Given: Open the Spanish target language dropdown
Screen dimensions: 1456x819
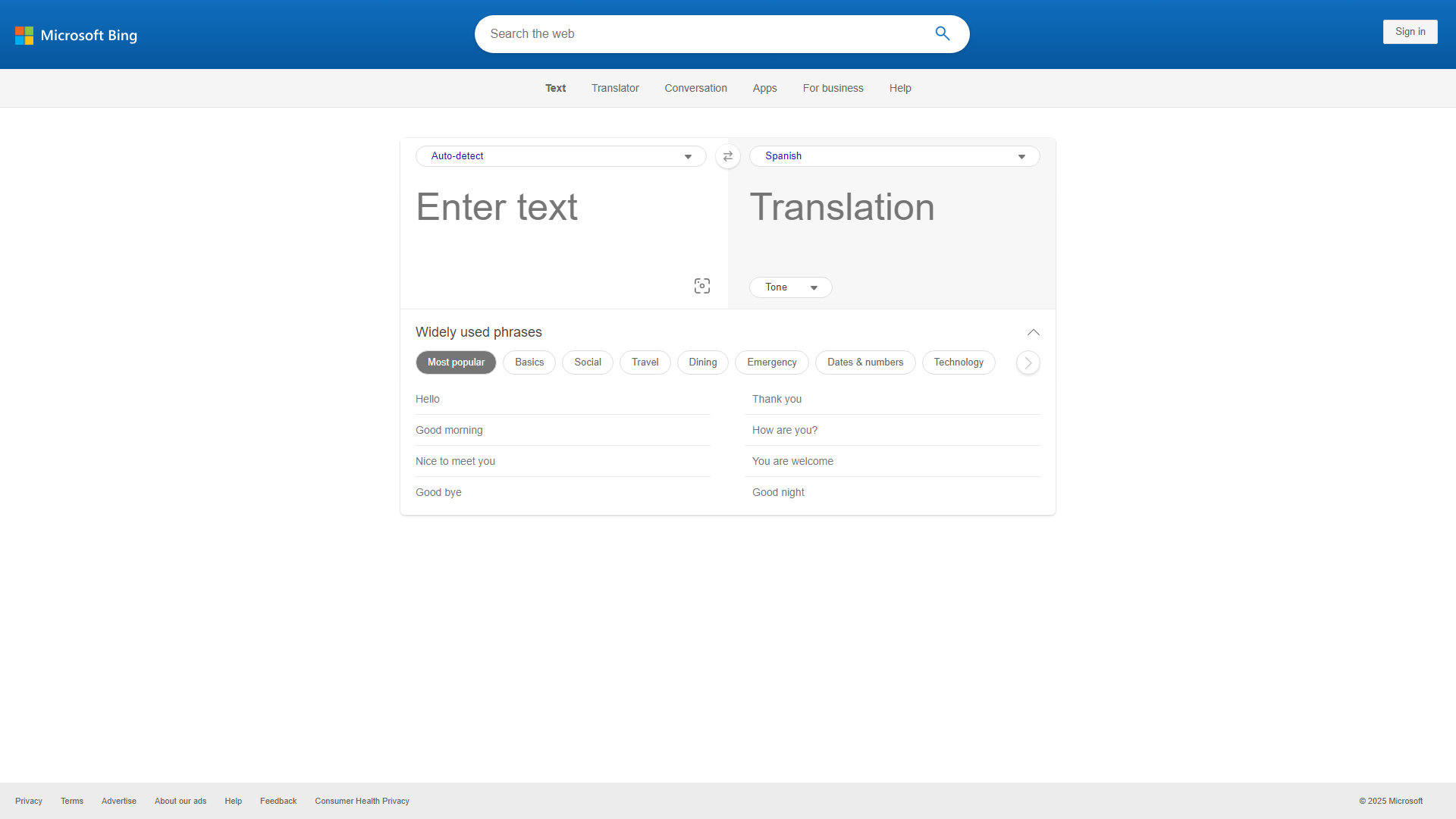Looking at the screenshot, I should point(894,156).
